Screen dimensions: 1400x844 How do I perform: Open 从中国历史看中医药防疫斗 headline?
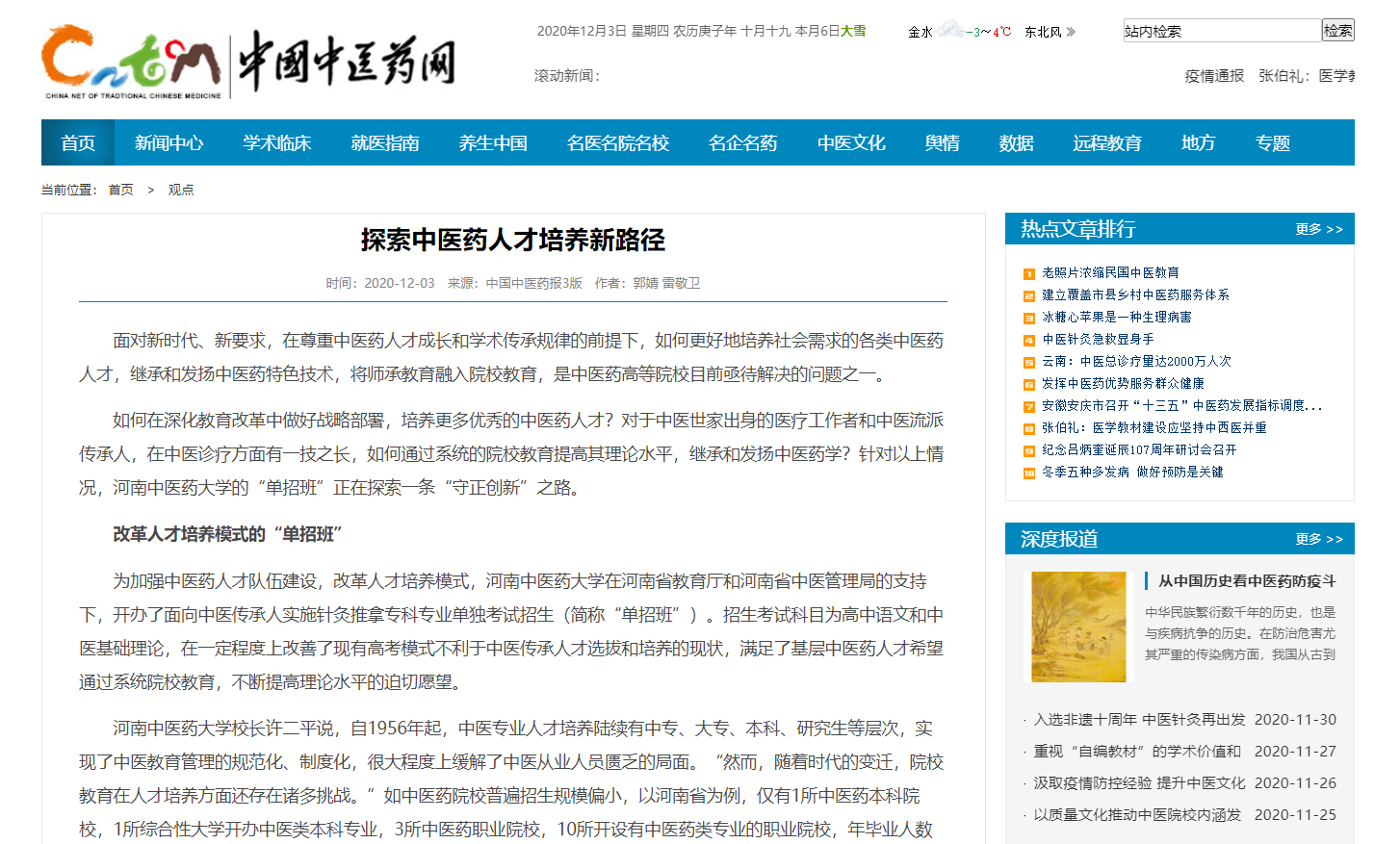coord(1246,581)
